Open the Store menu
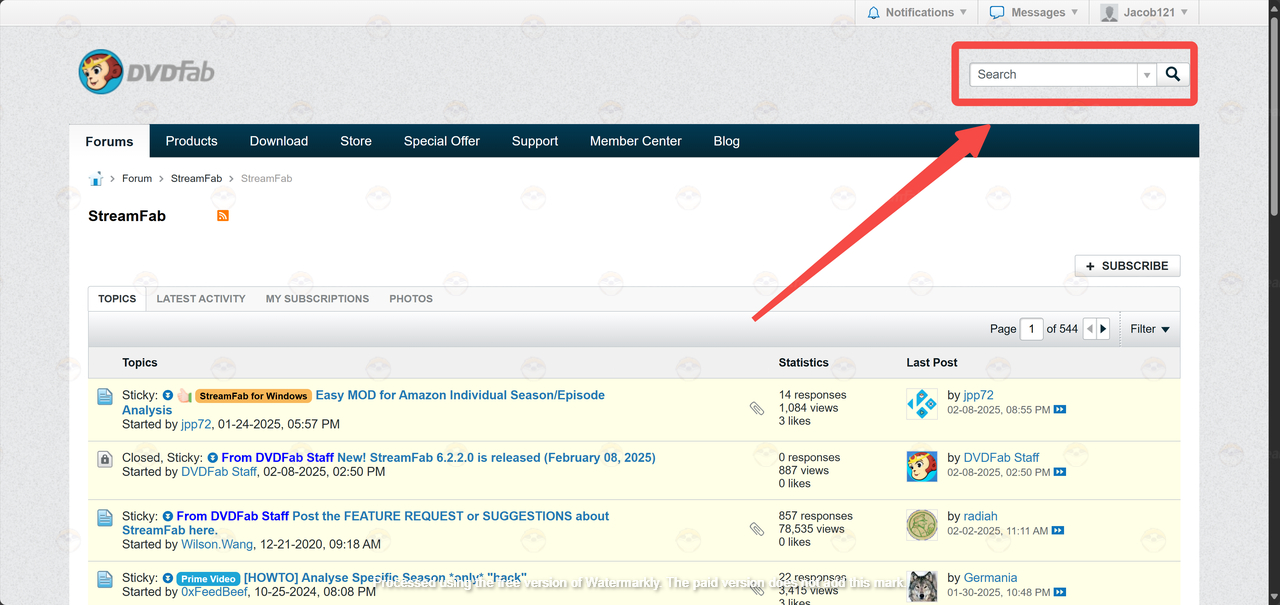 pos(356,141)
